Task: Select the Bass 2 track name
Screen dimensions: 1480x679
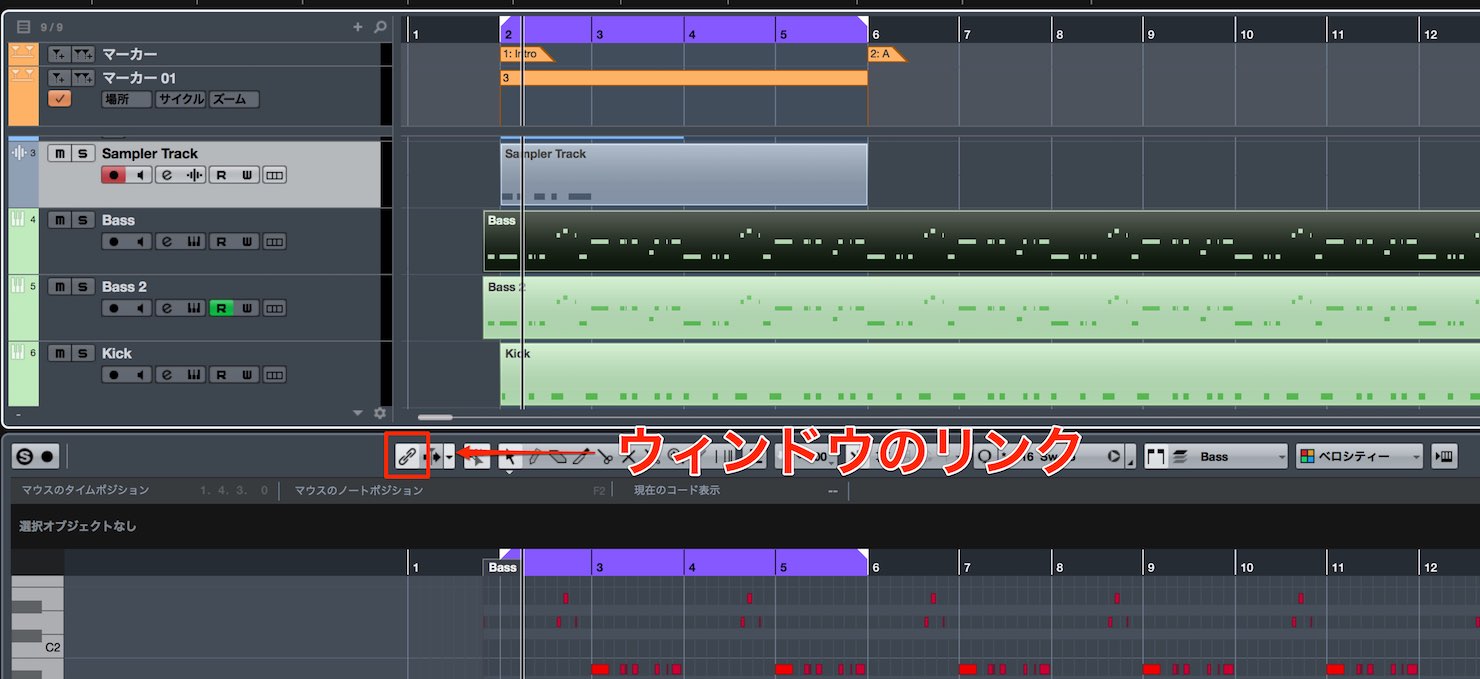Action: click(124, 286)
